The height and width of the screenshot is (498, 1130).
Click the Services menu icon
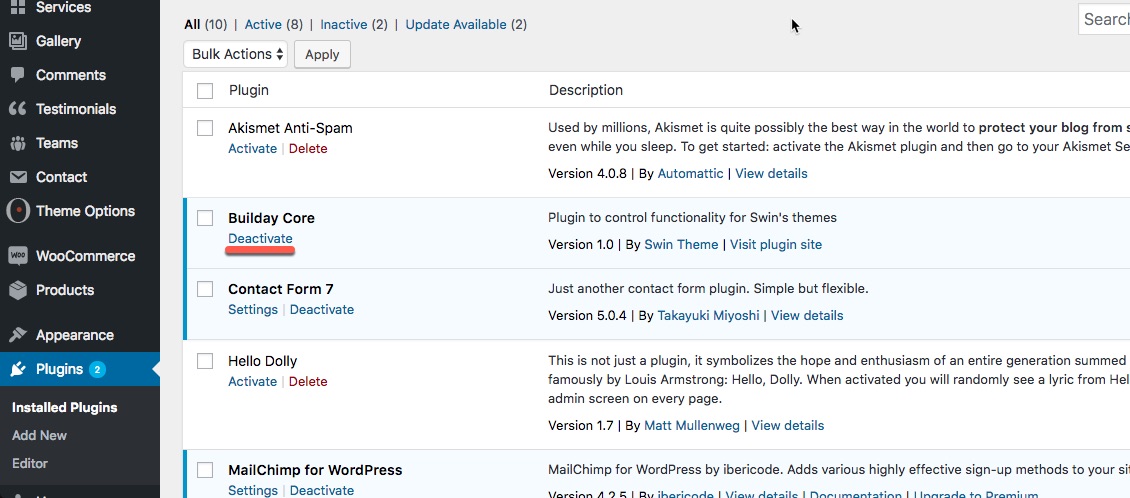pos(17,7)
